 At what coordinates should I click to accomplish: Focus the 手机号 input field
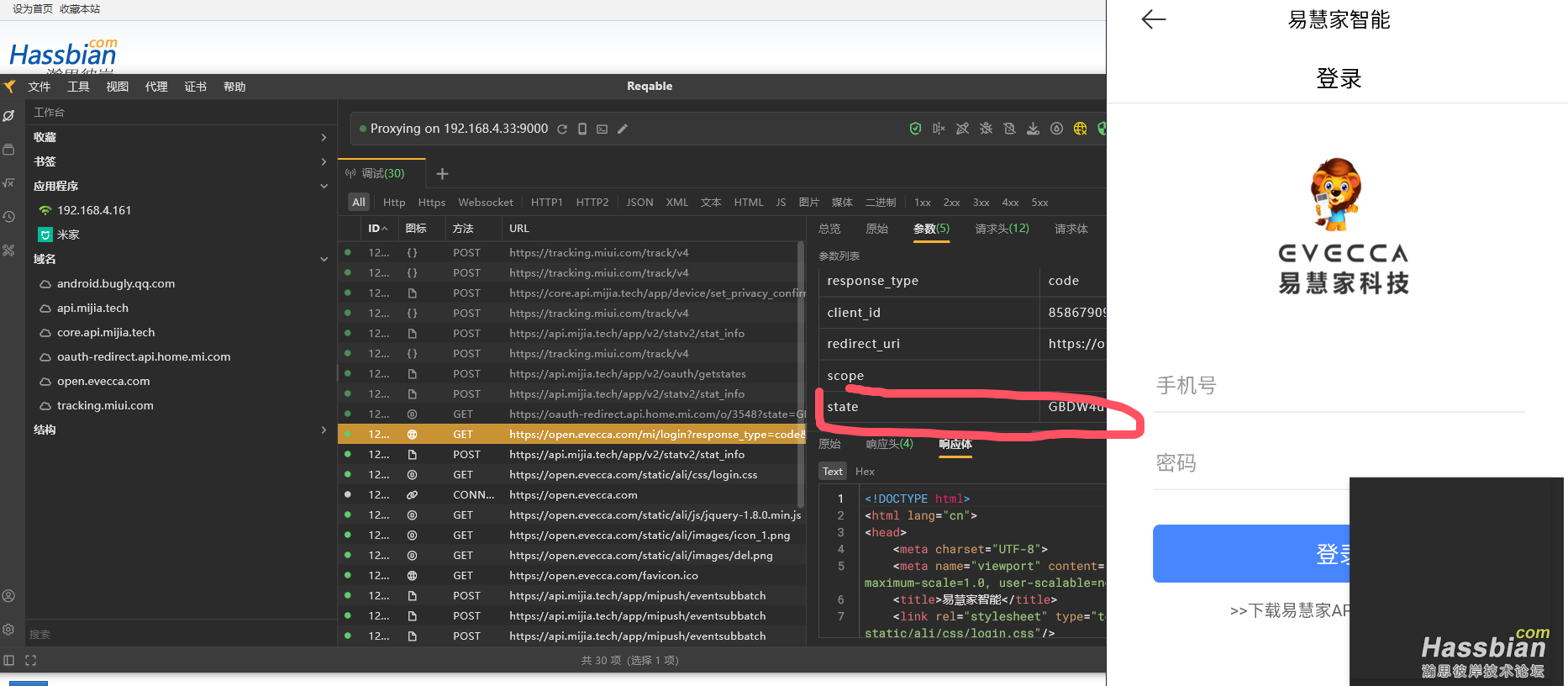point(1339,386)
